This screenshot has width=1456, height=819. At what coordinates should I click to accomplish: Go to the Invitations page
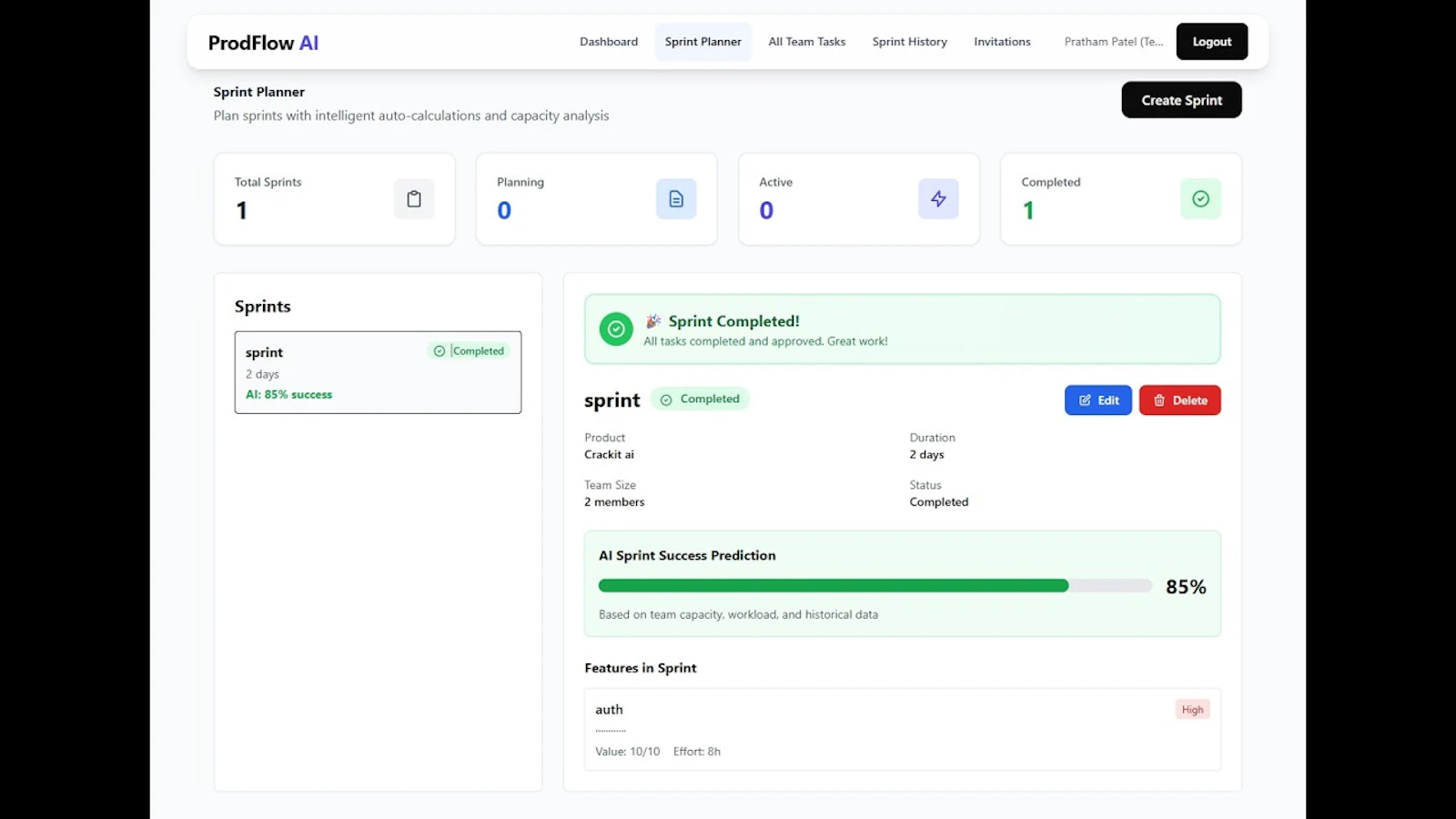1002,41
